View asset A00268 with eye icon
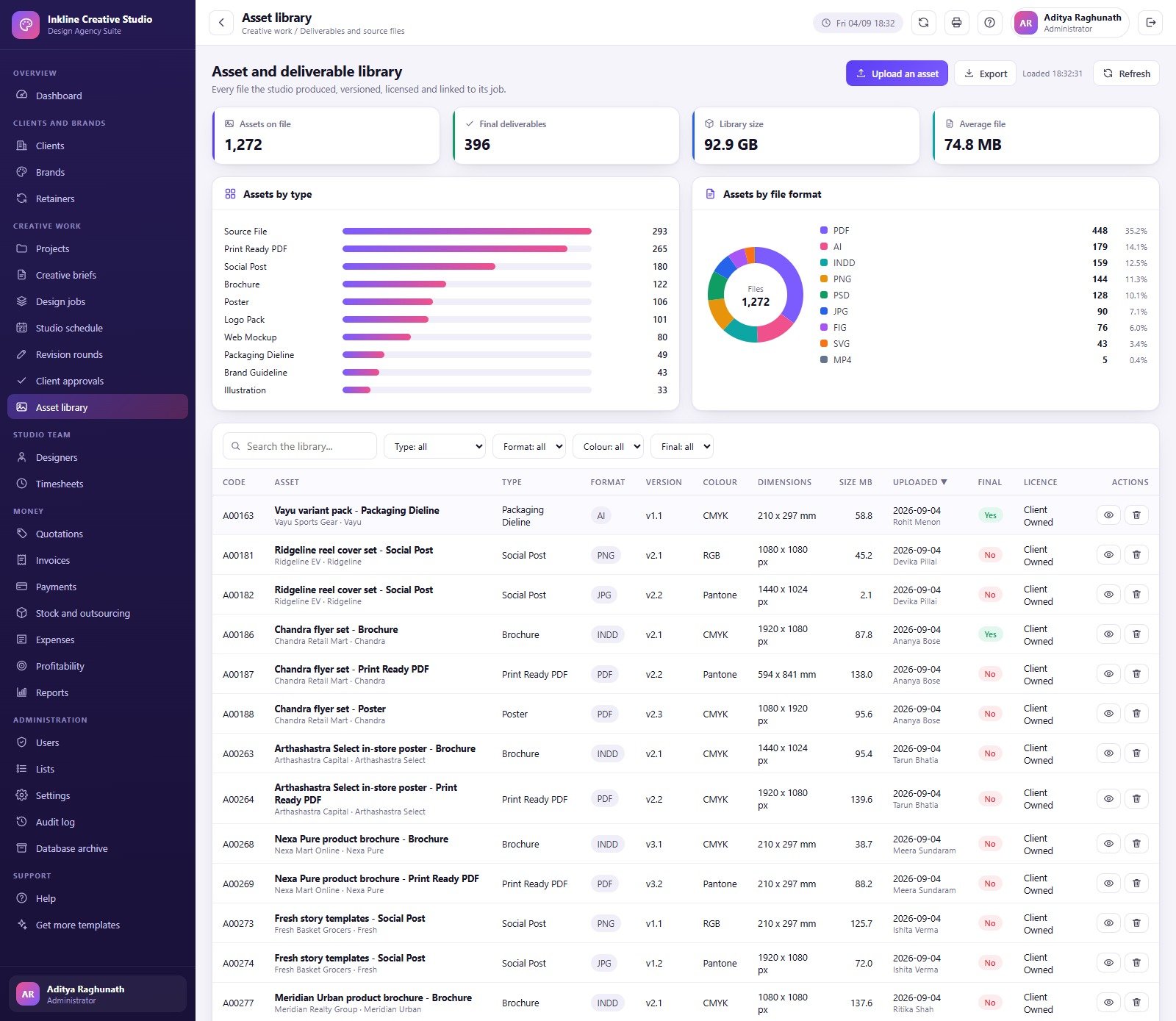 coord(1108,844)
